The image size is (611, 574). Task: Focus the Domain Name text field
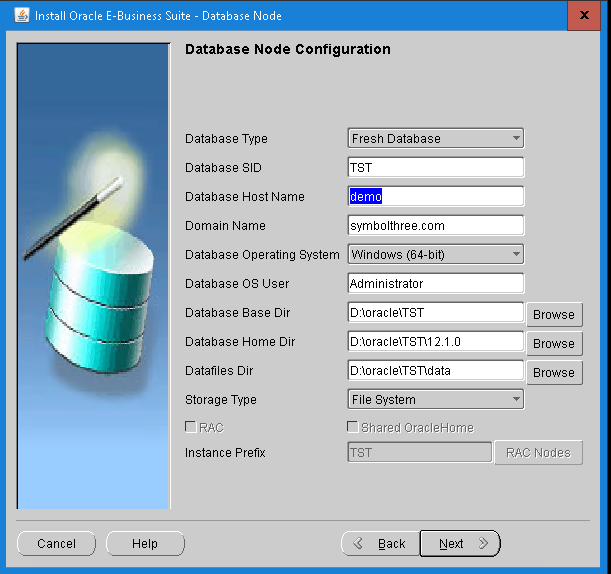coord(435,225)
